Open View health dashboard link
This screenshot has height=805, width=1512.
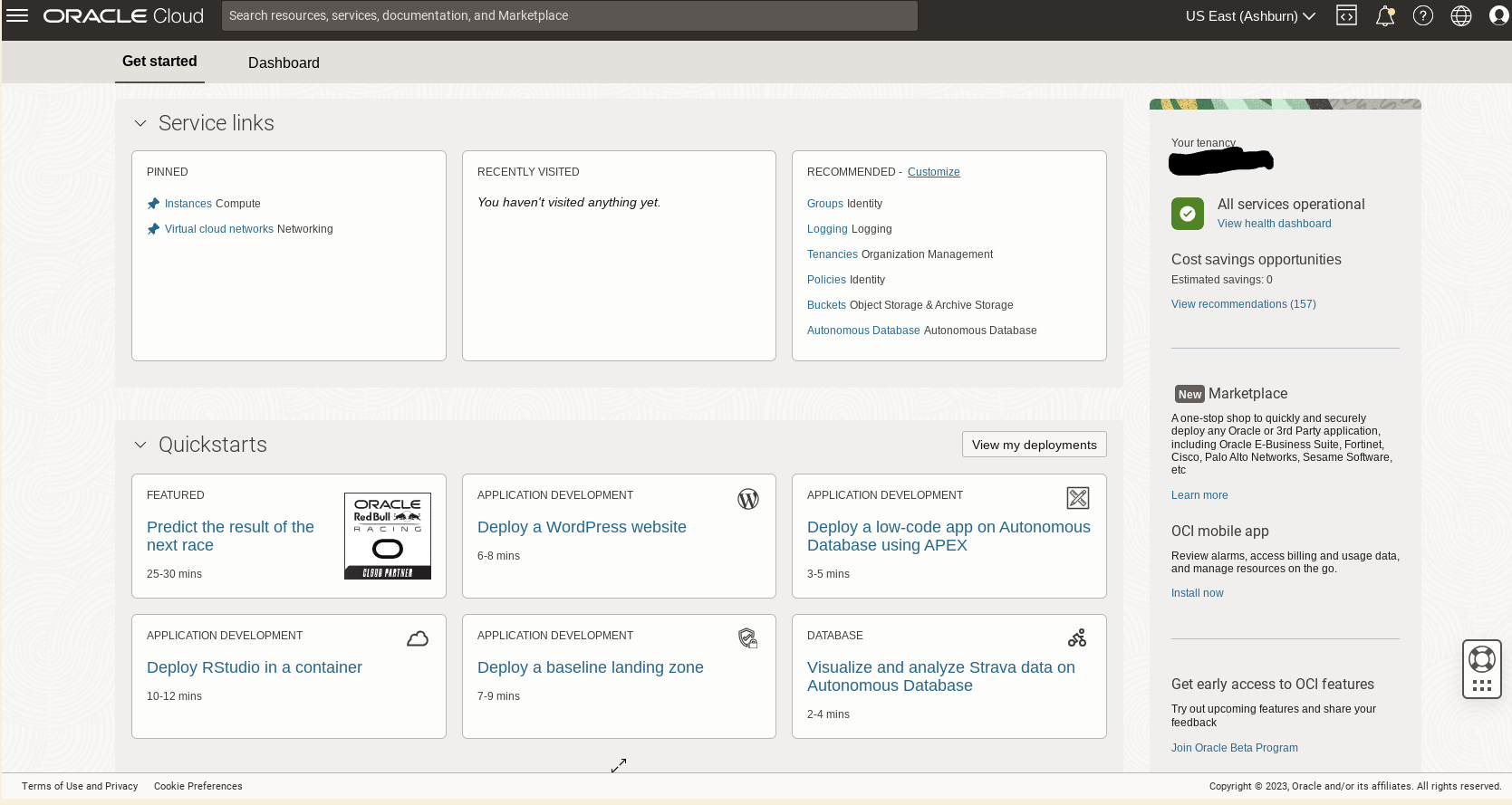click(1275, 224)
